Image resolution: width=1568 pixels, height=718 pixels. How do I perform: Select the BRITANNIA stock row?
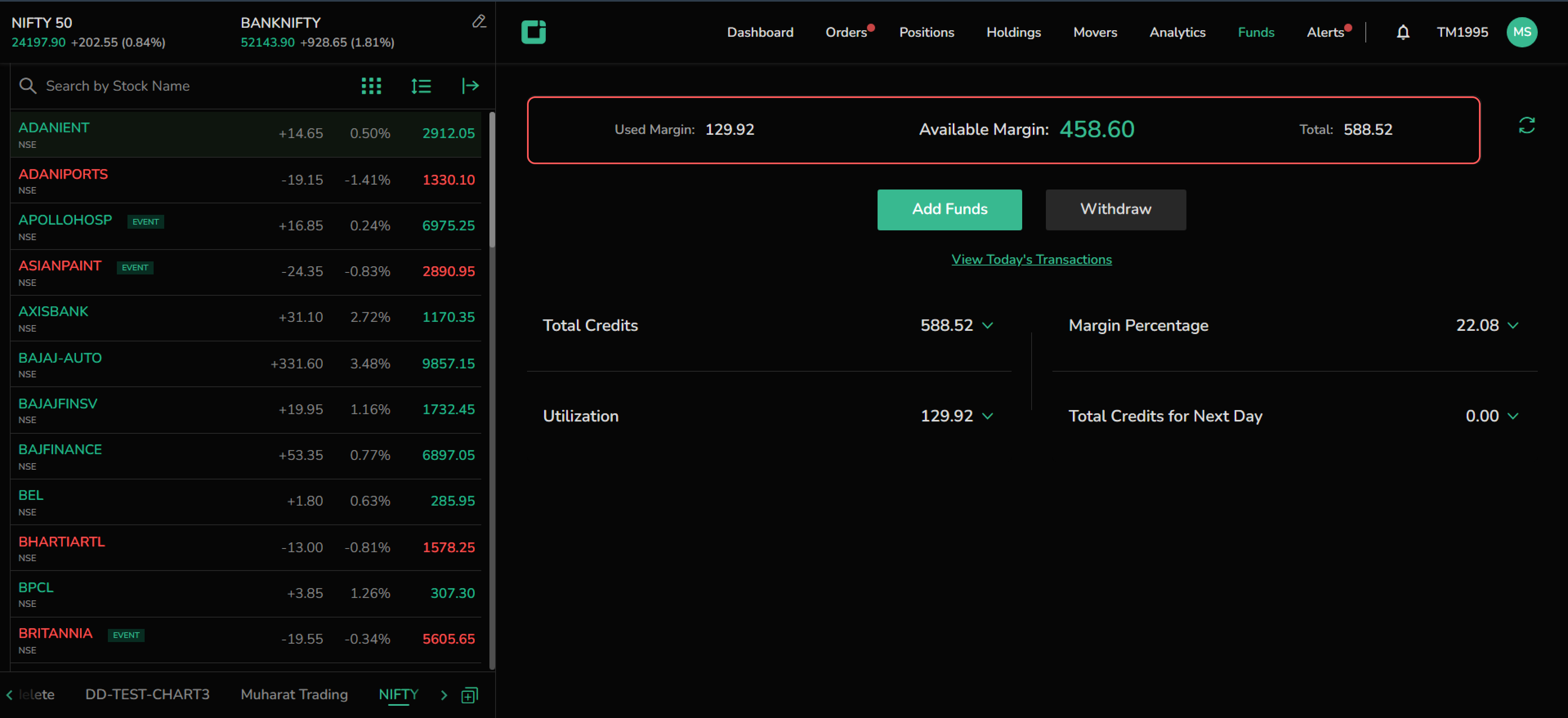(246, 640)
